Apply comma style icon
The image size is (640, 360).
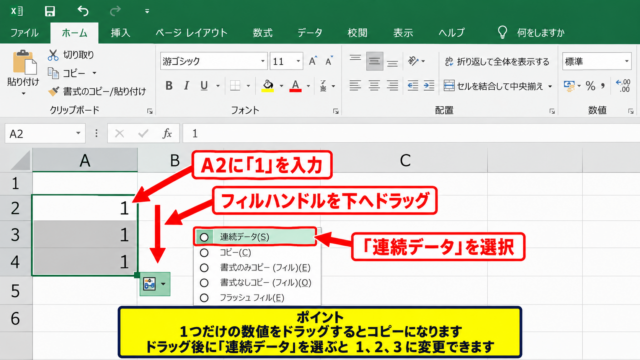click(603, 86)
